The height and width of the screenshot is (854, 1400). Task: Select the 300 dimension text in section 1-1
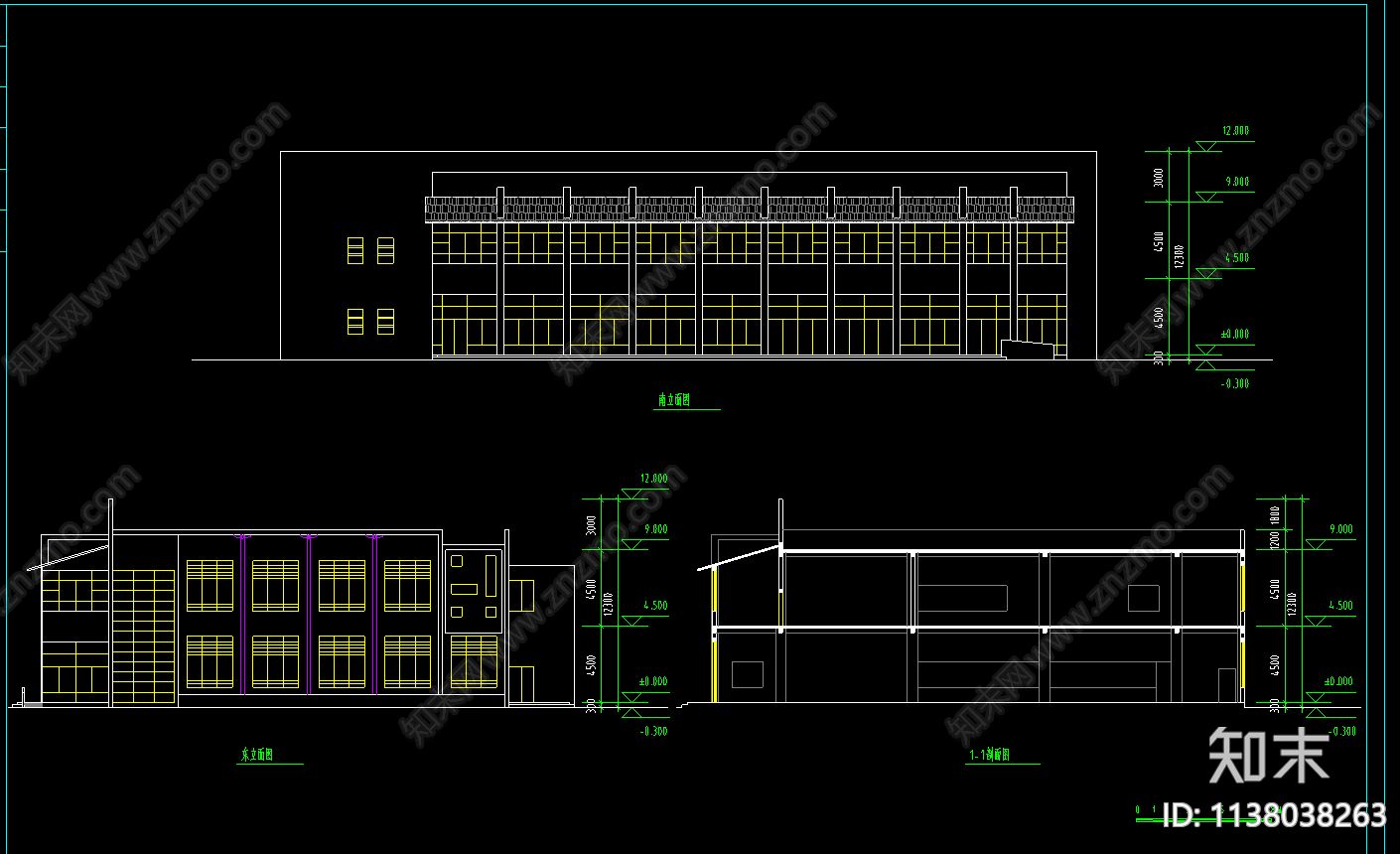click(1275, 705)
